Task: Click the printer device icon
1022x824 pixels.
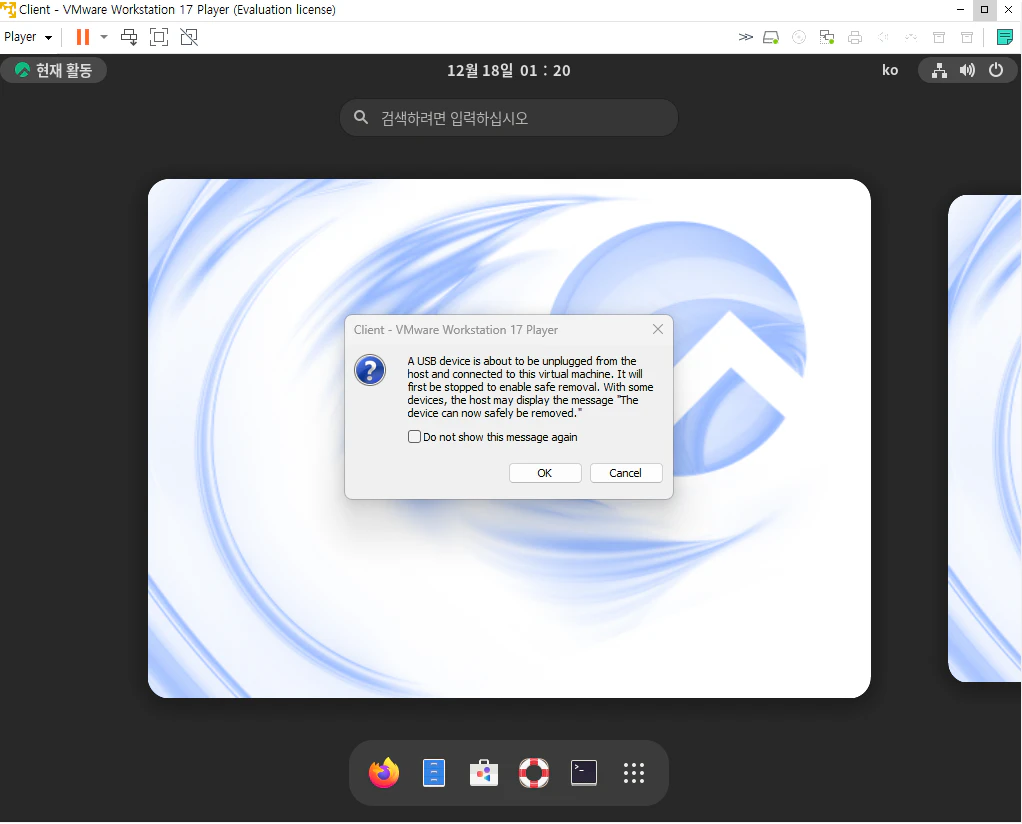Action: 855,37
